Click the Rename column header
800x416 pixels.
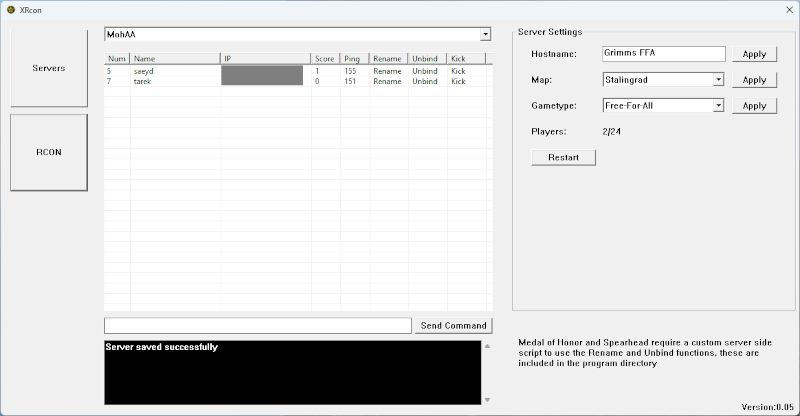coord(388,59)
